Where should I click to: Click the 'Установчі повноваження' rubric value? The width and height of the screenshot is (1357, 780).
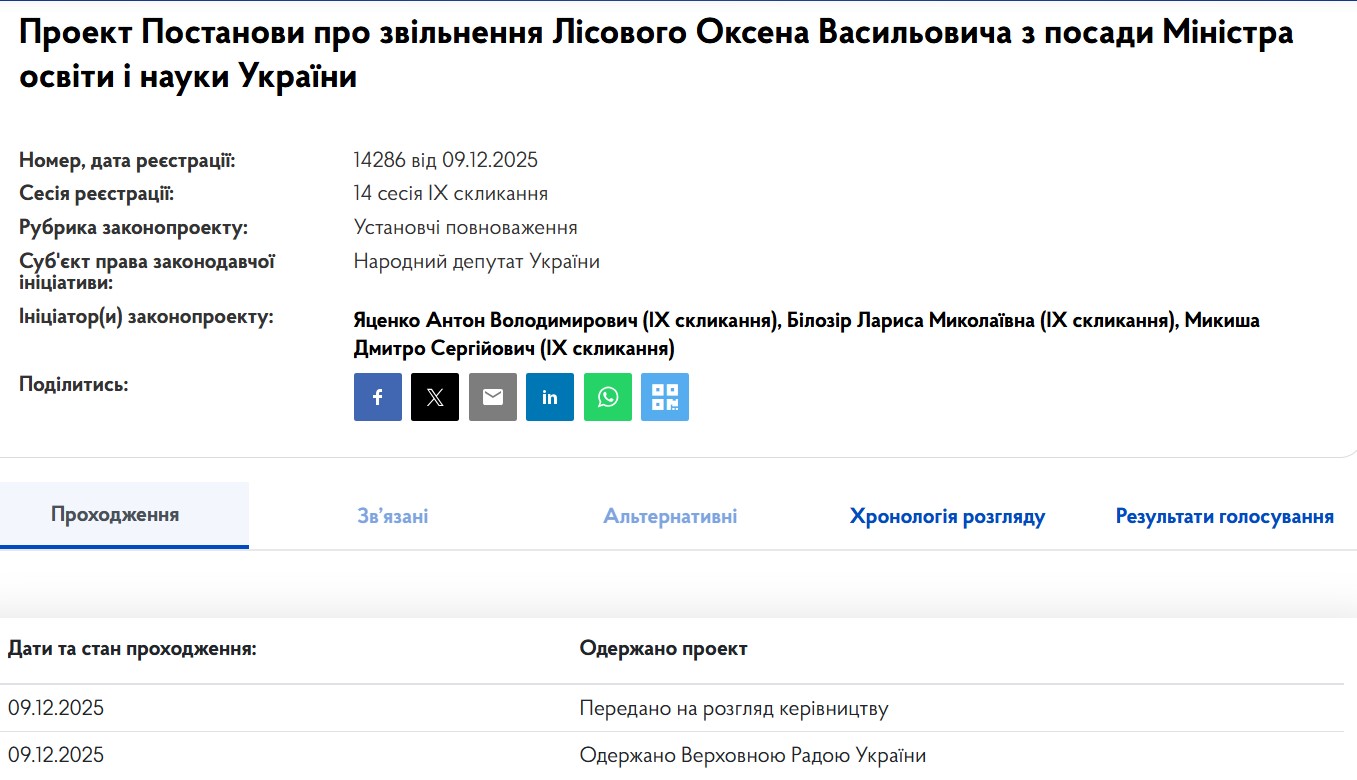[x=465, y=228]
